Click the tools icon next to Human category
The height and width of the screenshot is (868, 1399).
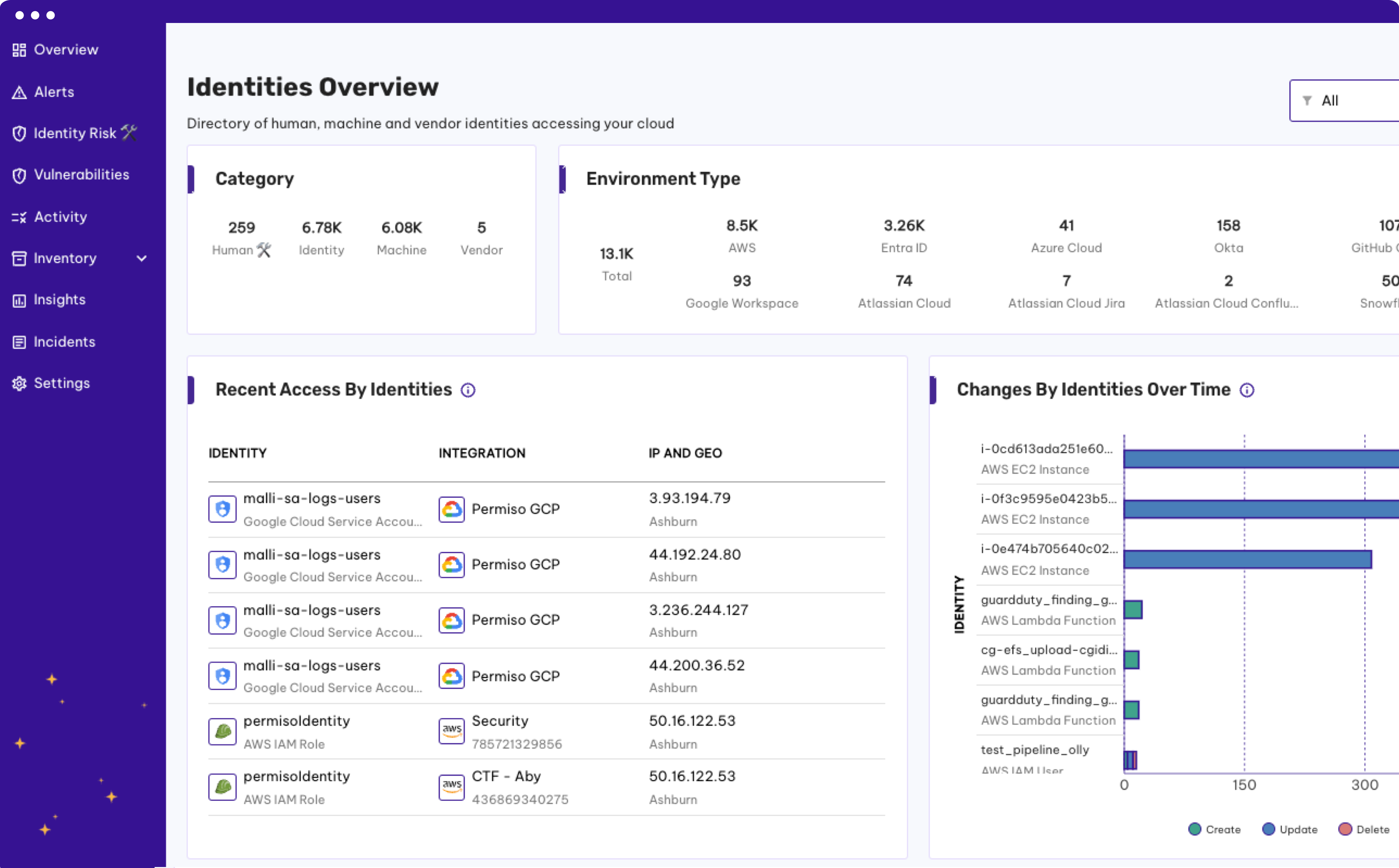tap(263, 250)
